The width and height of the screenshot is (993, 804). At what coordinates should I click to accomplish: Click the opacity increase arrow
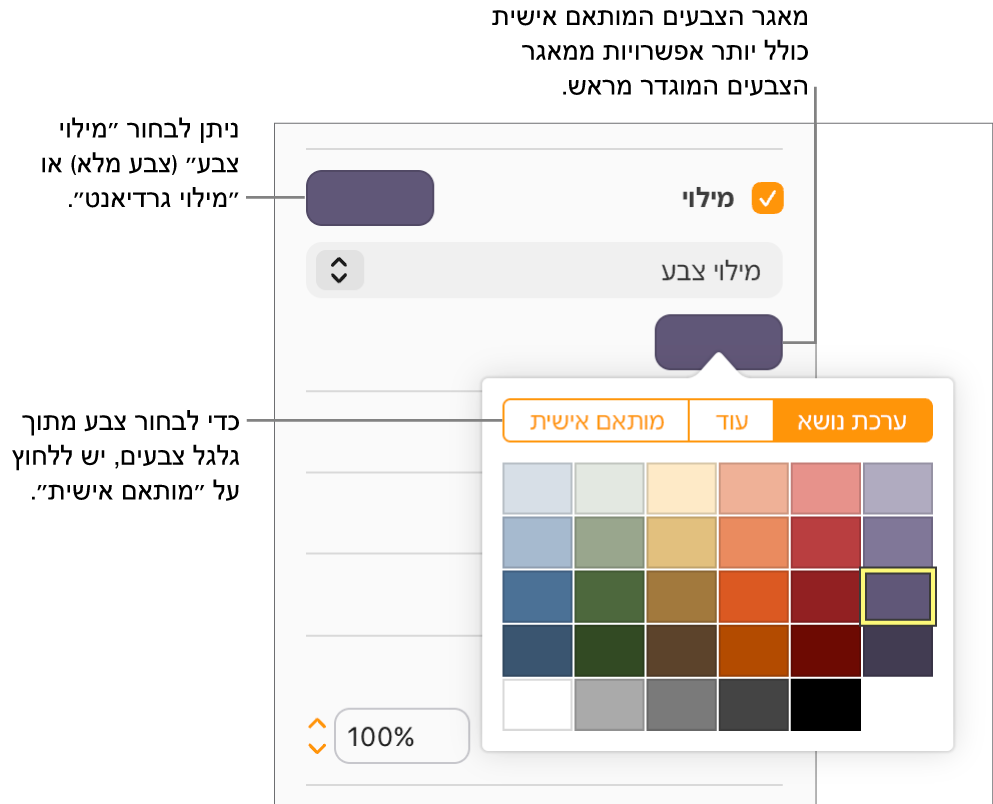pyautogui.click(x=317, y=723)
